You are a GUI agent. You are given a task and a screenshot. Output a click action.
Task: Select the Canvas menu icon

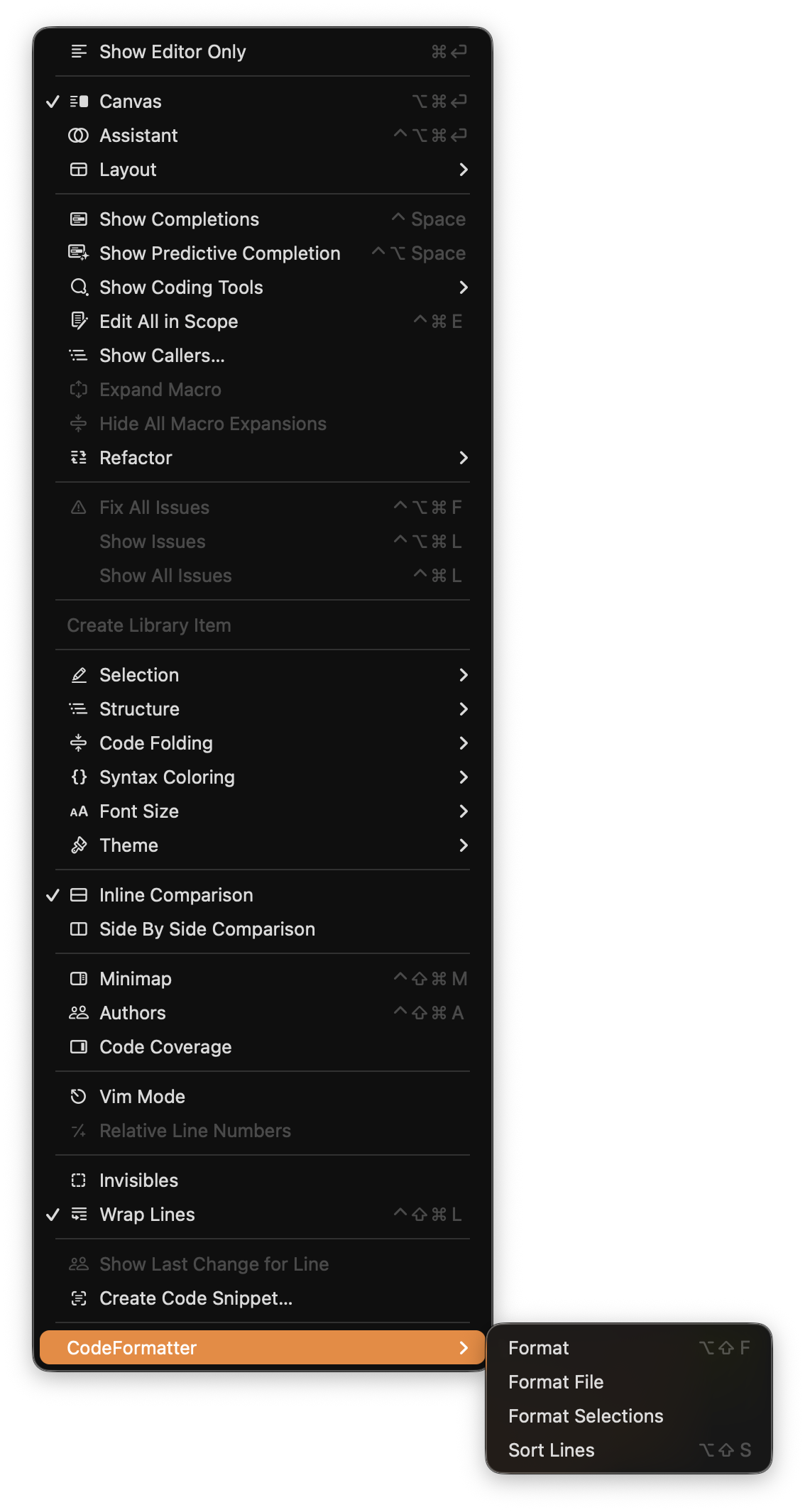(80, 102)
